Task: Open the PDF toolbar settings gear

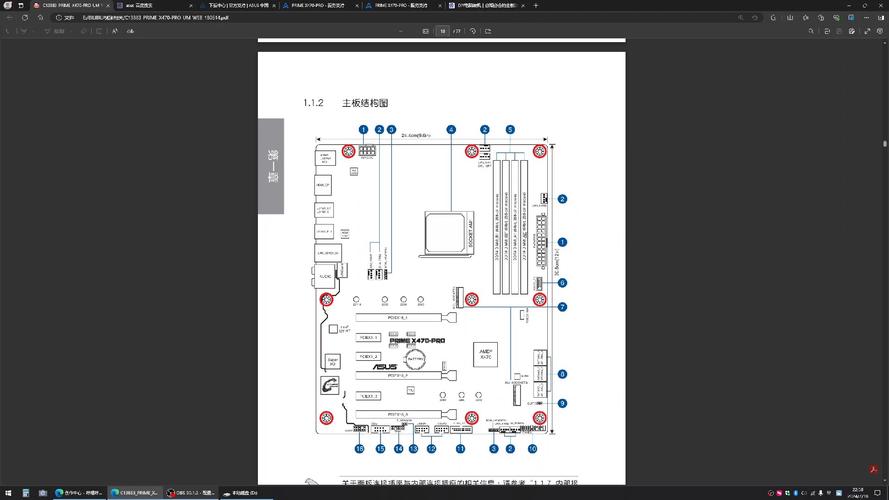Action: pyautogui.click(x=879, y=31)
